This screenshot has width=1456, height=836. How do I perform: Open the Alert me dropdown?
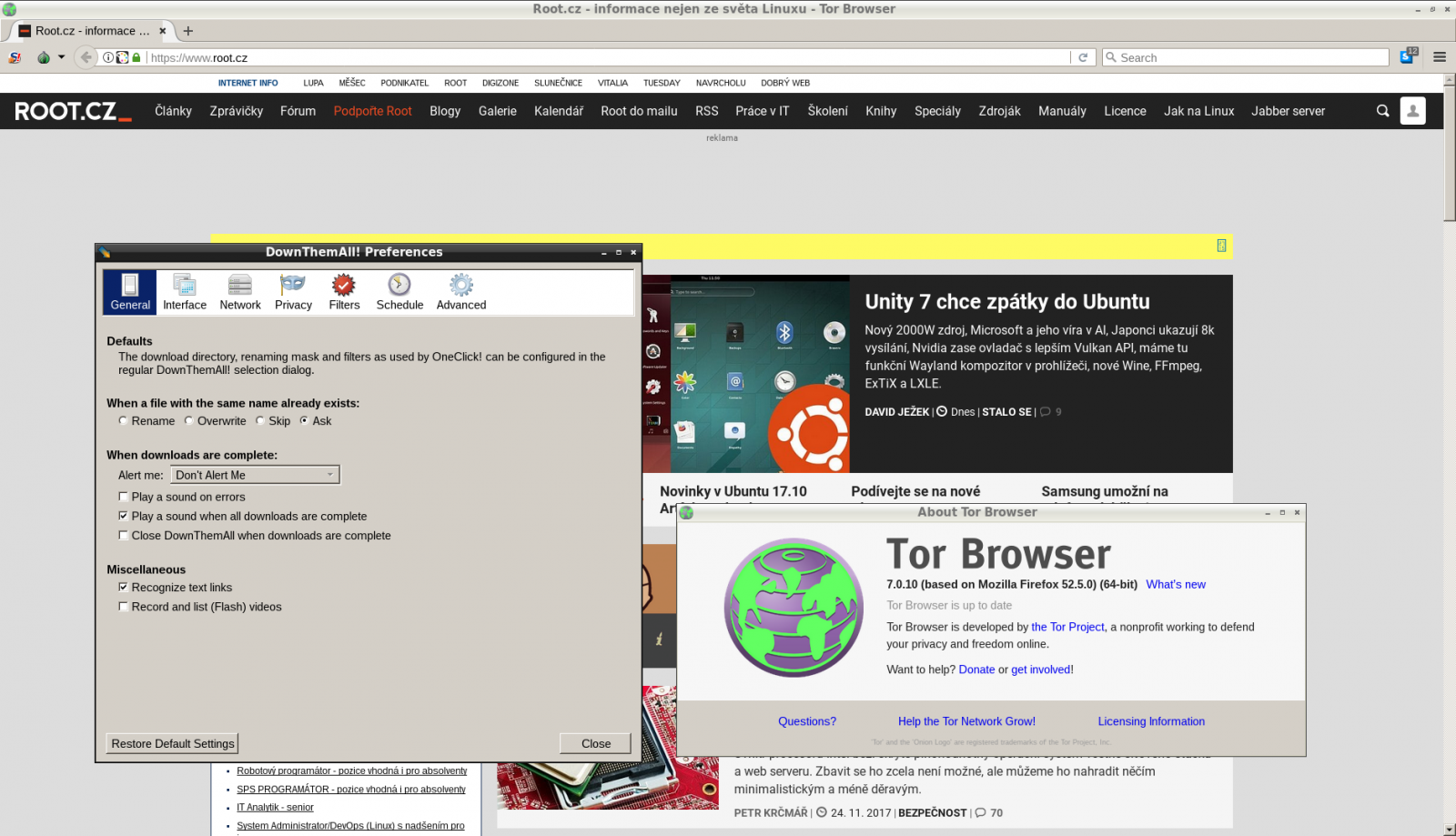coord(255,475)
